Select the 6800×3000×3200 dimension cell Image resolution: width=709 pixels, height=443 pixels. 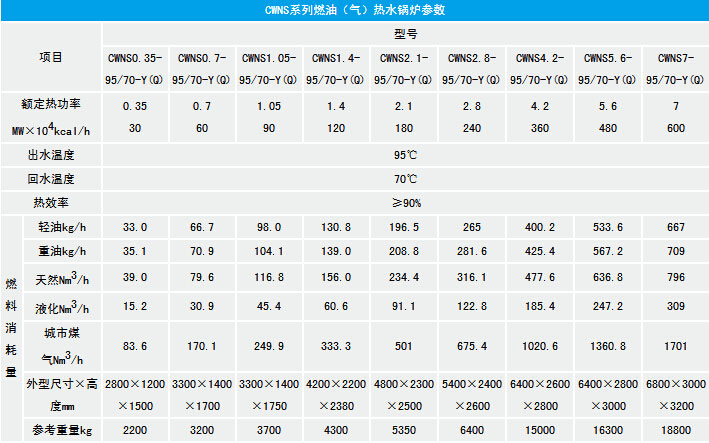click(674, 395)
